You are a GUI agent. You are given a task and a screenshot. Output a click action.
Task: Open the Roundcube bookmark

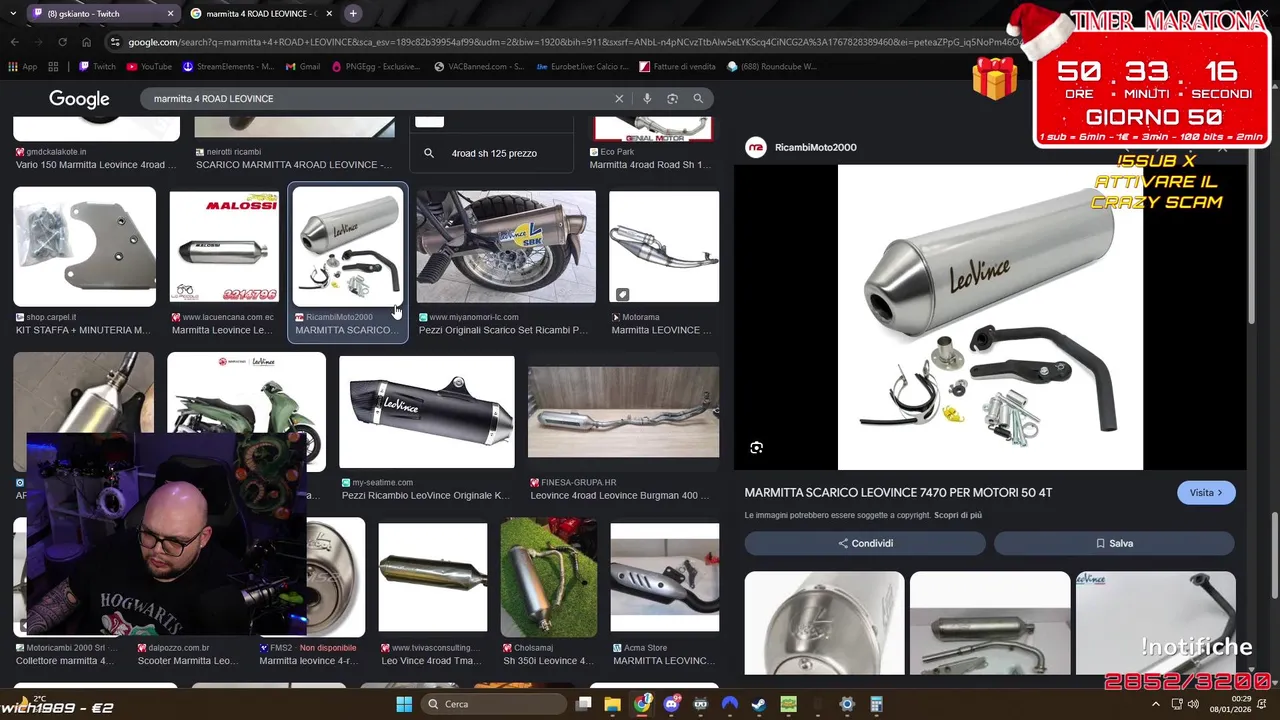click(x=772, y=67)
